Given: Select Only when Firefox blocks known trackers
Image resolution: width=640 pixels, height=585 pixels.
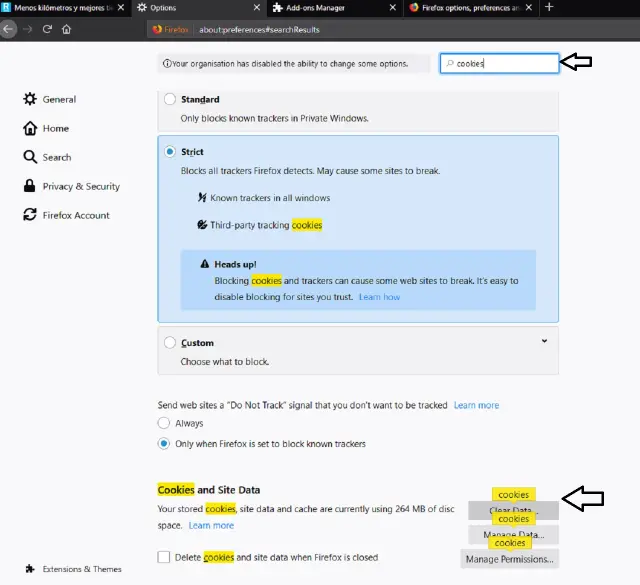Looking at the screenshot, I should click(x=164, y=443).
